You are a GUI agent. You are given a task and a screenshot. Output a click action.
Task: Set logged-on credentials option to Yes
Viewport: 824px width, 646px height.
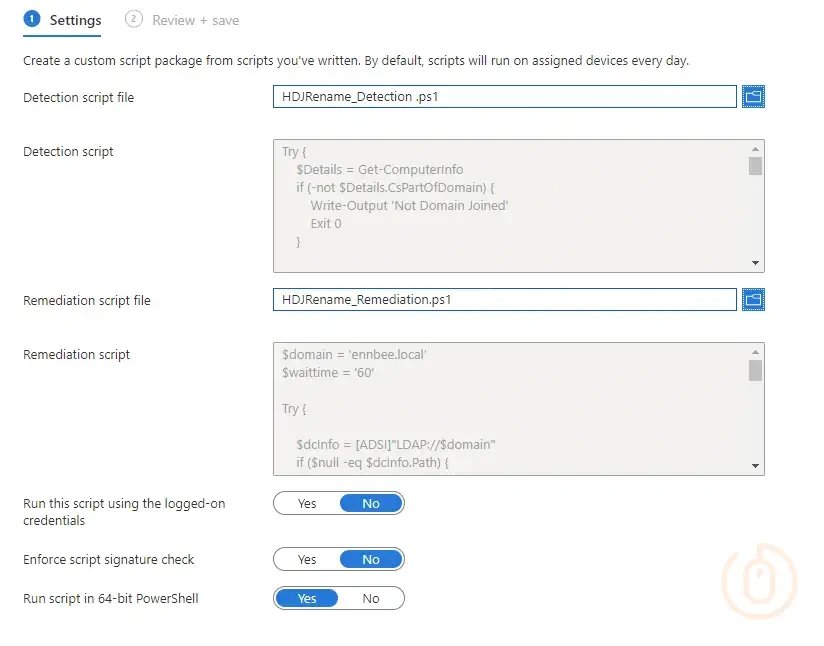[307, 504]
